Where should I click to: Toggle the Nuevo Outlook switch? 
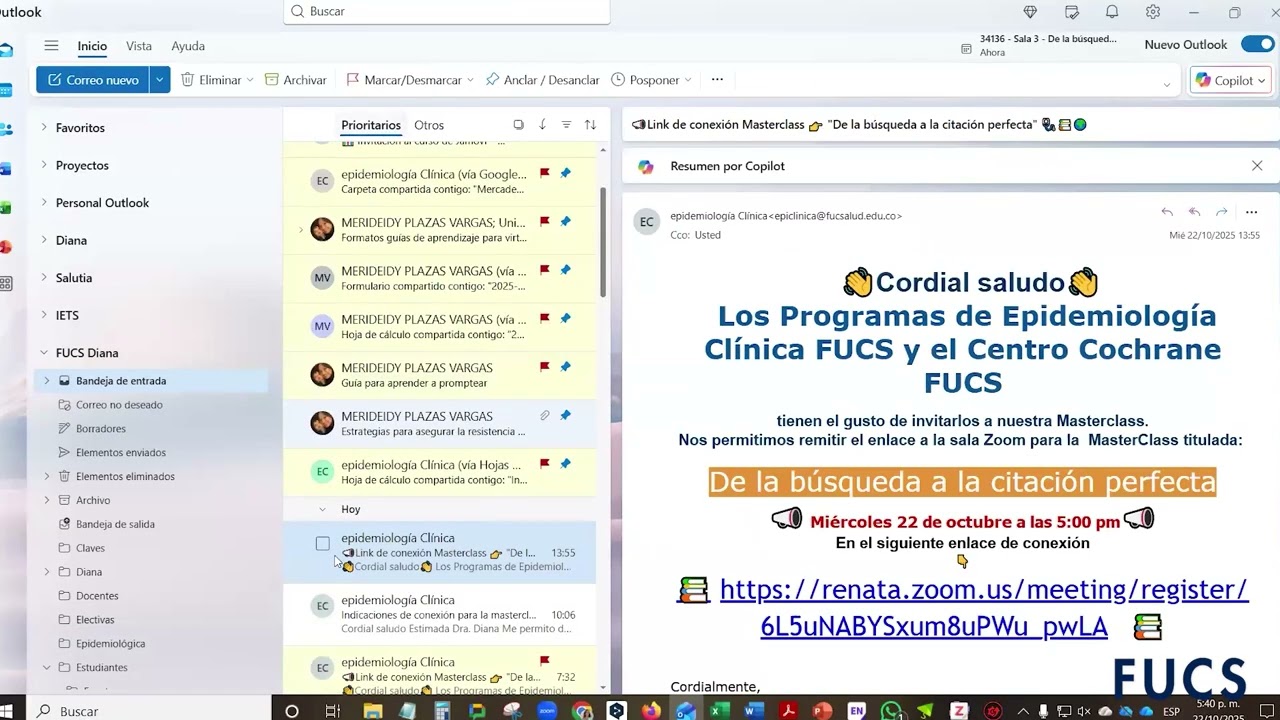(1257, 44)
